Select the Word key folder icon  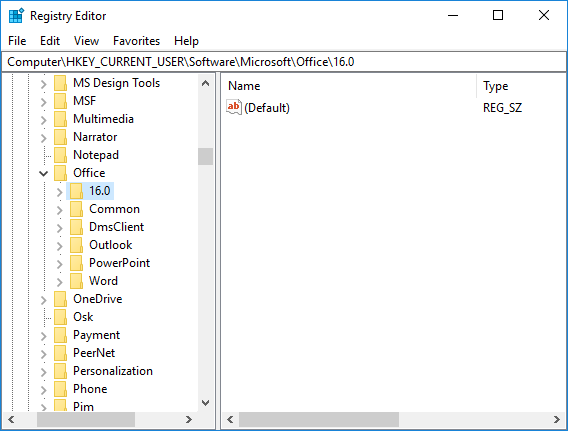point(76,281)
